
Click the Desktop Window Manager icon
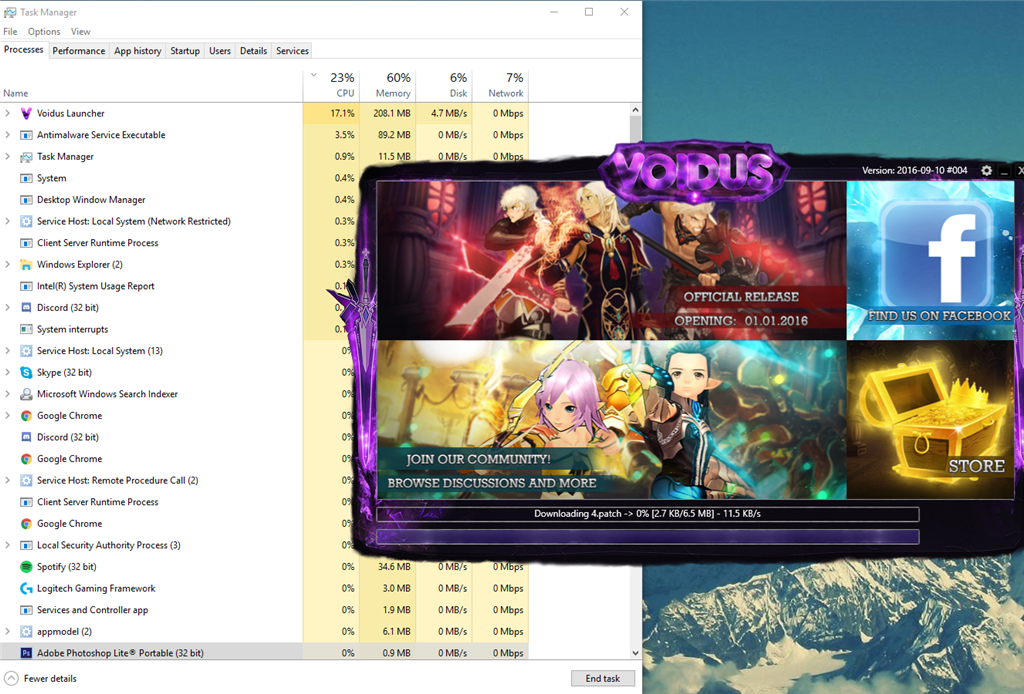[x=26, y=200]
